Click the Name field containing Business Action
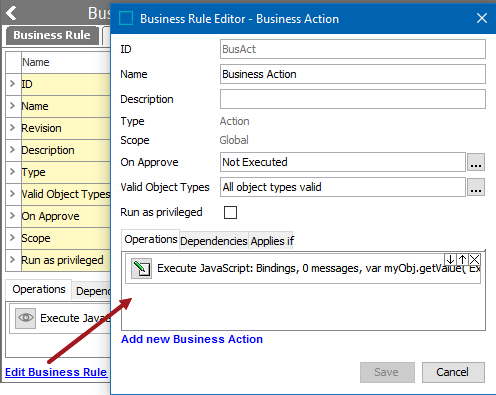496x395 pixels. 353,74
